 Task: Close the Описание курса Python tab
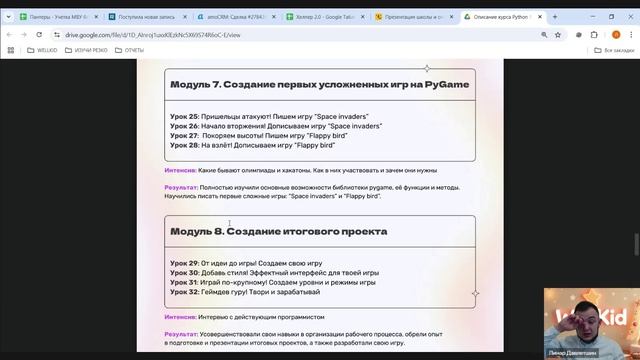point(540,17)
